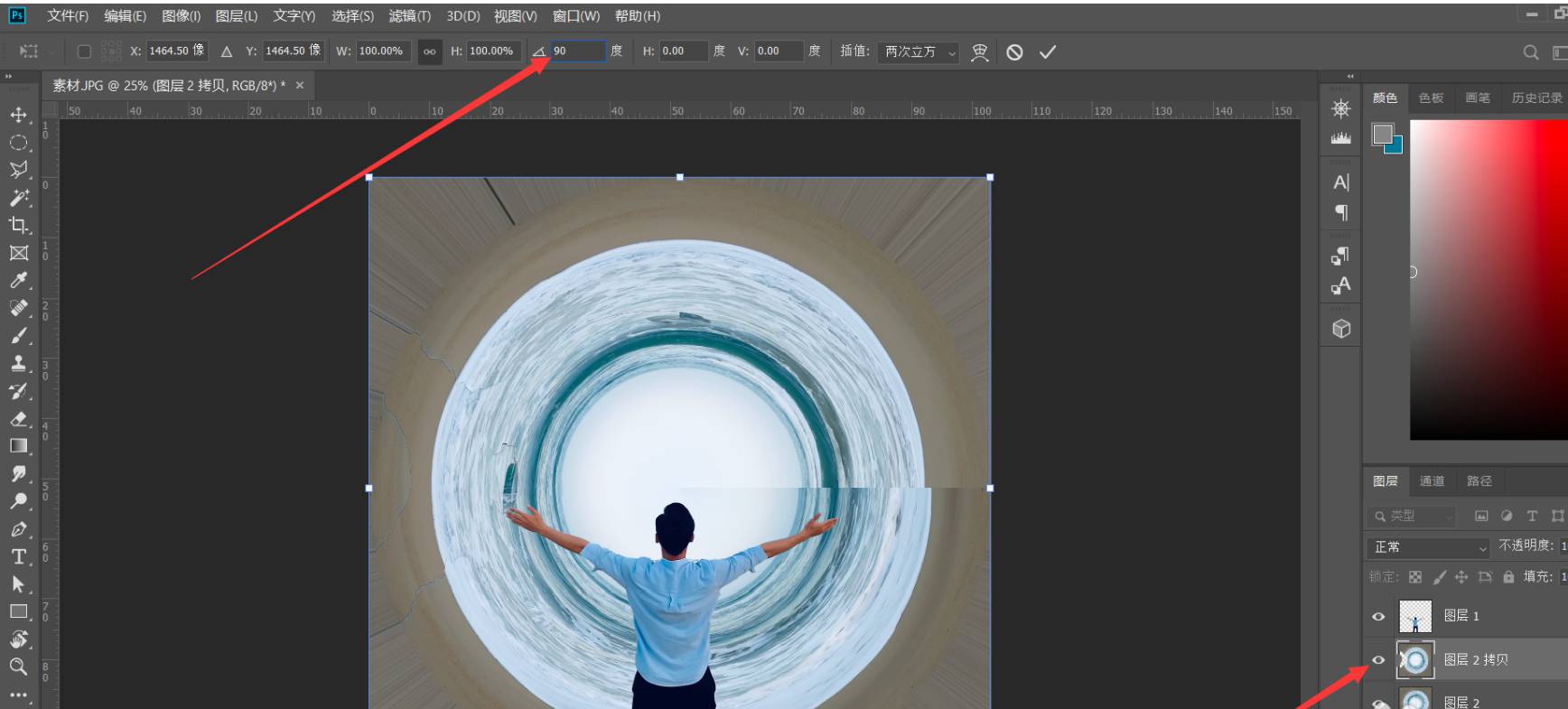Select the Magic Wand tool

(x=18, y=198)
